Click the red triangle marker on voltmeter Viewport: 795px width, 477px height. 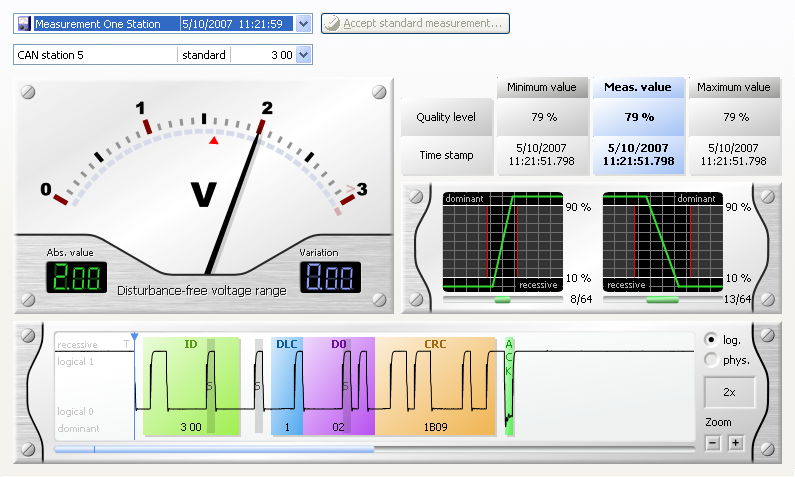tap(212, 140)
